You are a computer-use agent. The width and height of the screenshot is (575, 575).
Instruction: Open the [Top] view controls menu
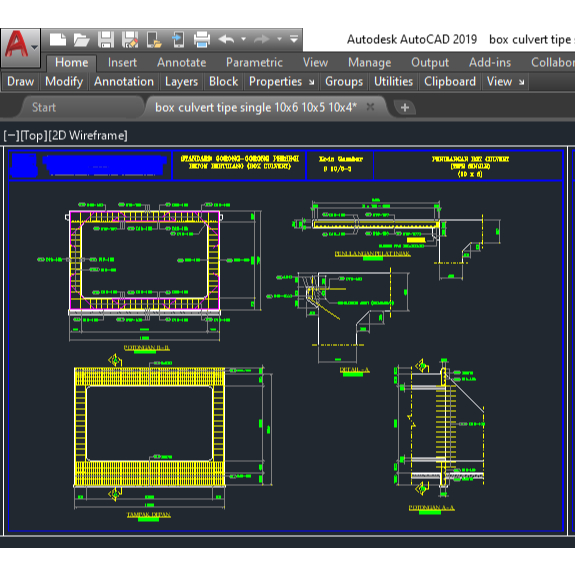pos(34,136)
